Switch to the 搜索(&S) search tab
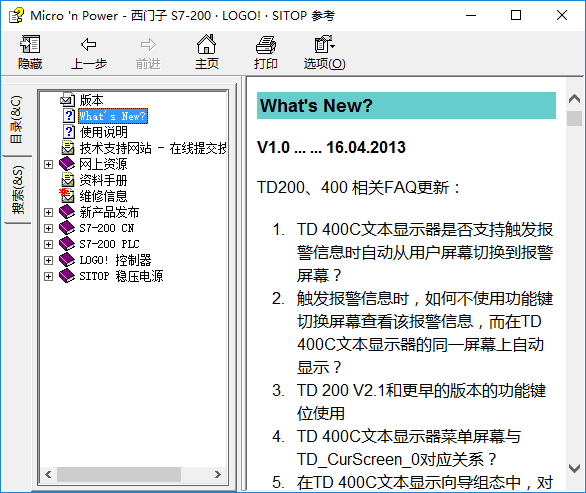The image size is (586, 493). tap(18, 190)
